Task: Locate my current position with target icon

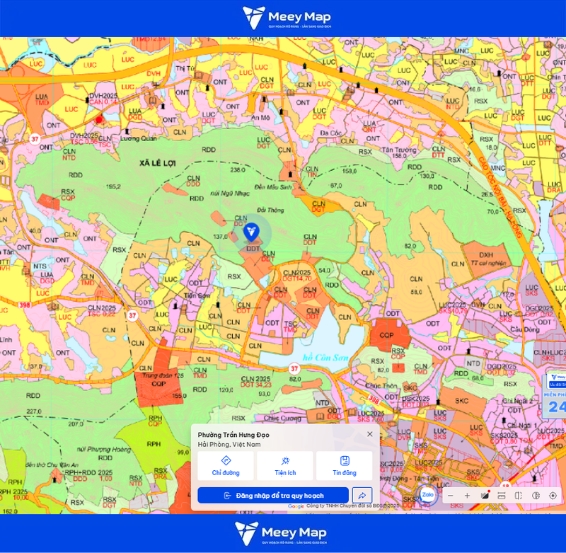Action: pos(553,496)
